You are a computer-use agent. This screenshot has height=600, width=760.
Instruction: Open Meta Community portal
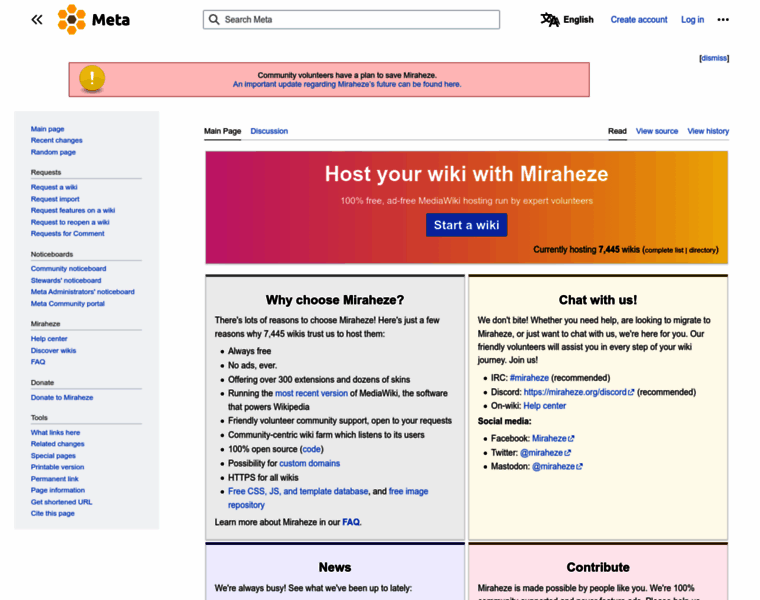(68, 304)
